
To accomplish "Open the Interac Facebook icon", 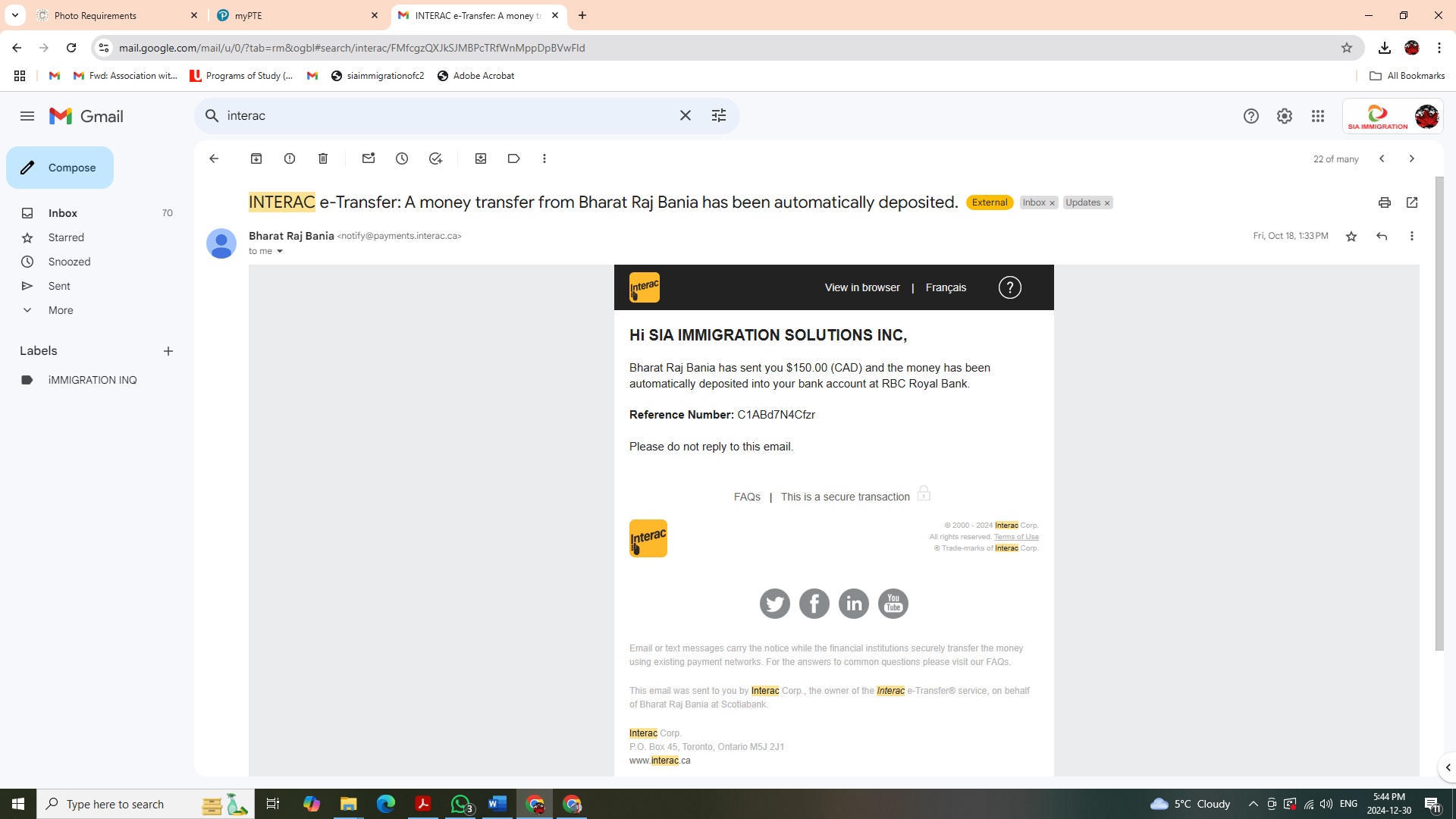I will pos(814,604).
